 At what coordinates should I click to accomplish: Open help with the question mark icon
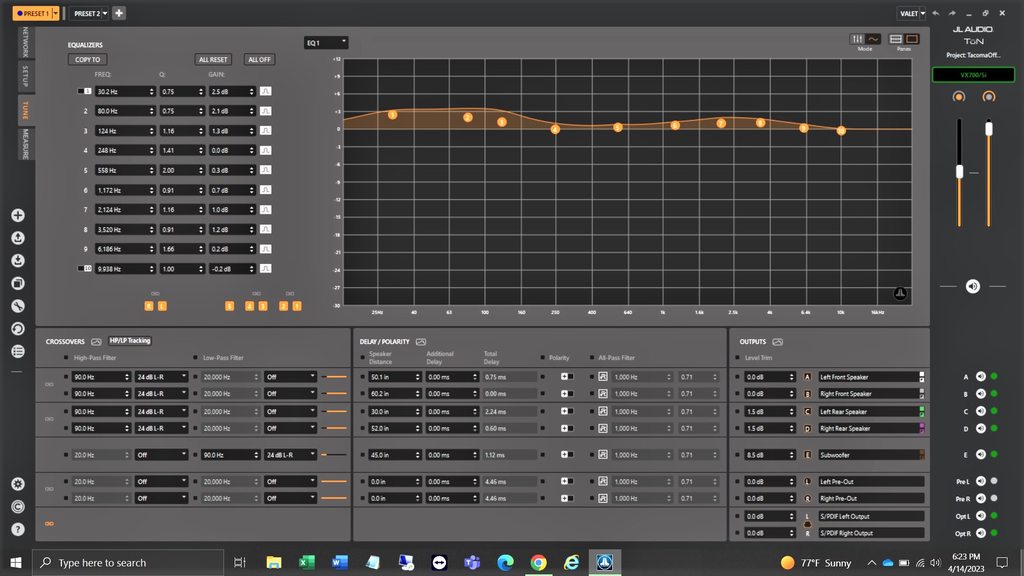tap(18, 530)
